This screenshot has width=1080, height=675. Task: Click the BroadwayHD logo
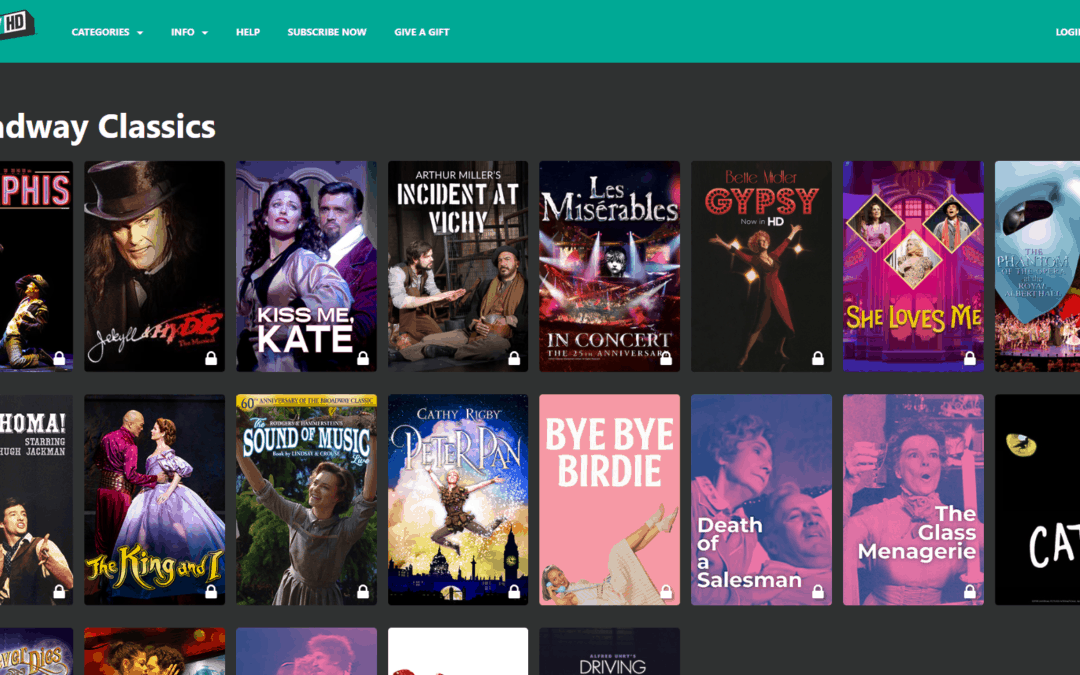pyautogui.click(x=17, y=25)
